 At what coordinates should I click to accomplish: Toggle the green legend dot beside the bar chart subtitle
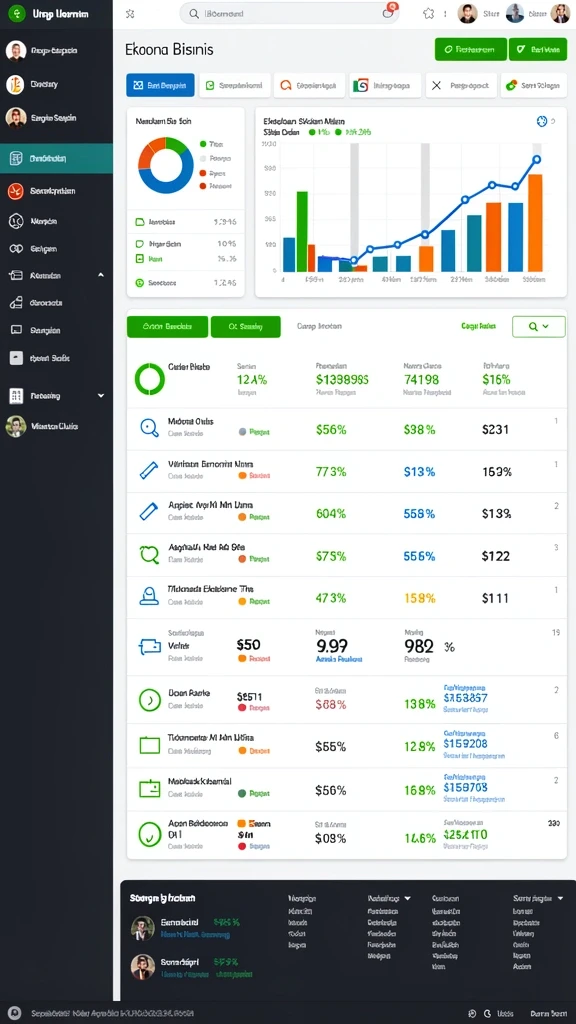312,132
